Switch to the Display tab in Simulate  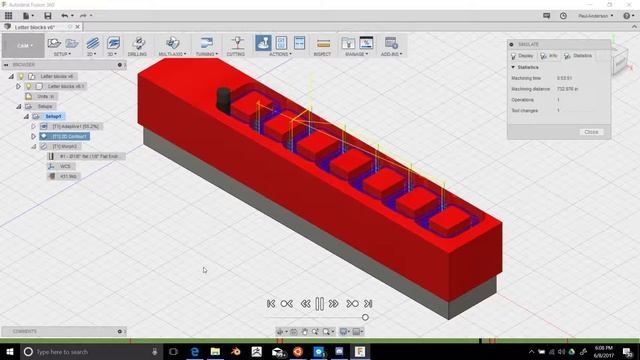coord(522,56)
